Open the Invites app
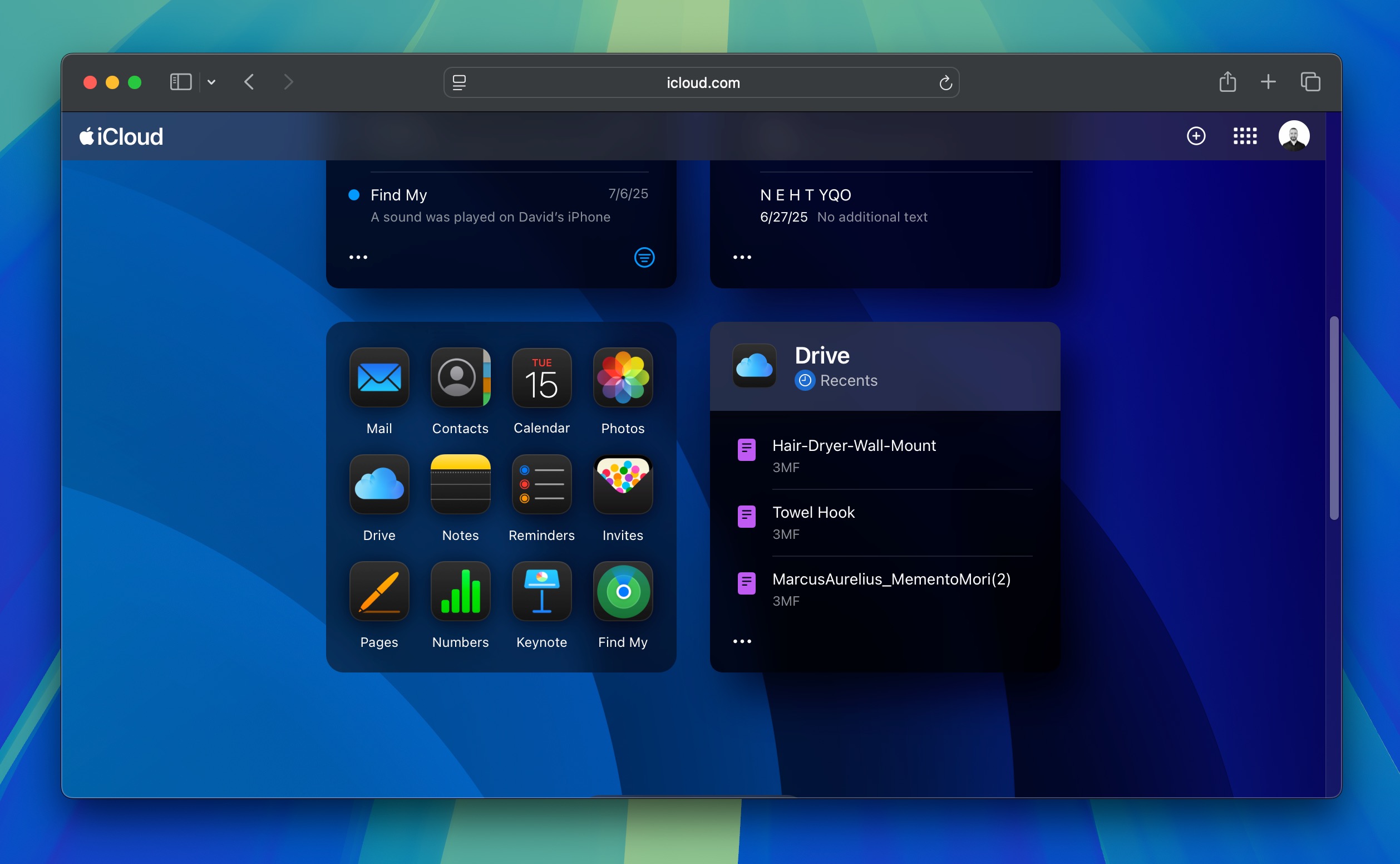1400x864 pixels. click(622, 484)
